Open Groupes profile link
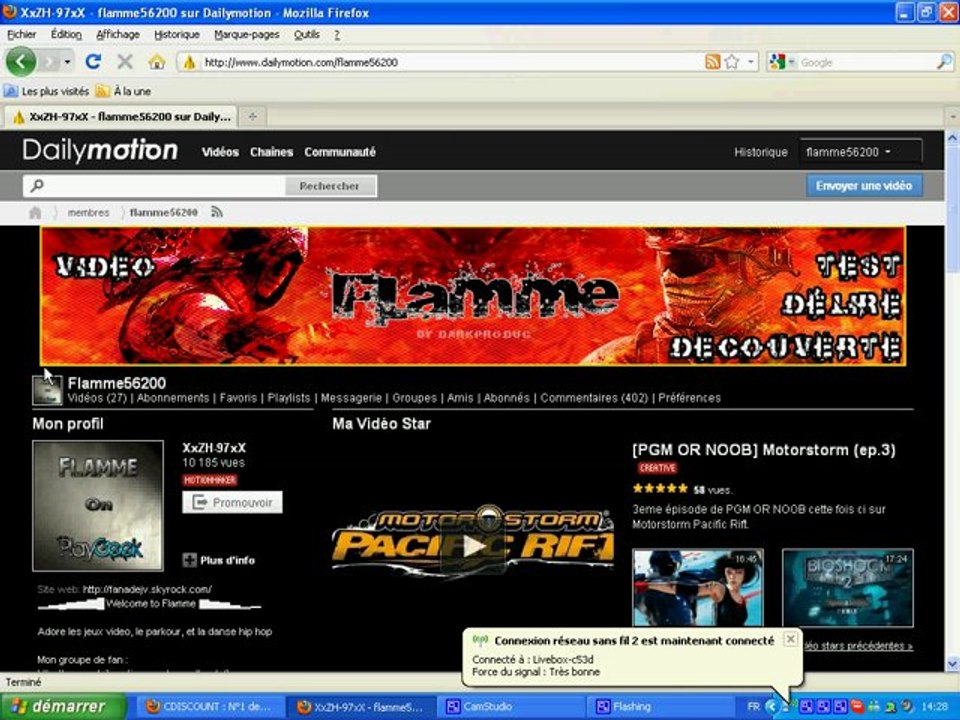Viewport: 960px width, 720px height. (x=414, y=398)
